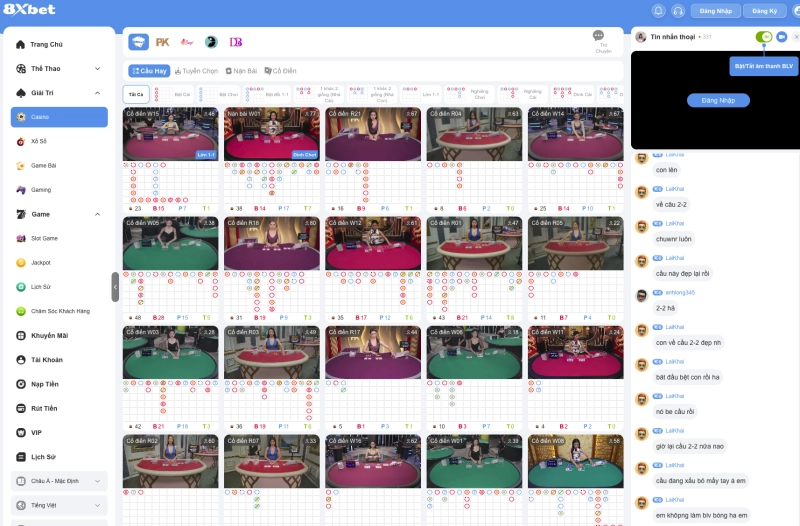Switch to the Cầu Hay tab
The height and width of the screenshot is (526, 800).
[149, 71]
